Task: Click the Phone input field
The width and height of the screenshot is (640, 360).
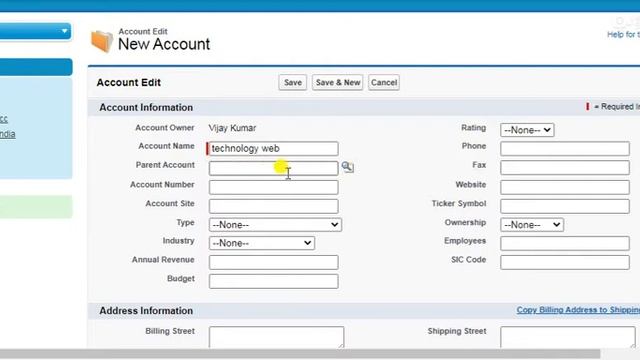Action: tap(564, 149)
